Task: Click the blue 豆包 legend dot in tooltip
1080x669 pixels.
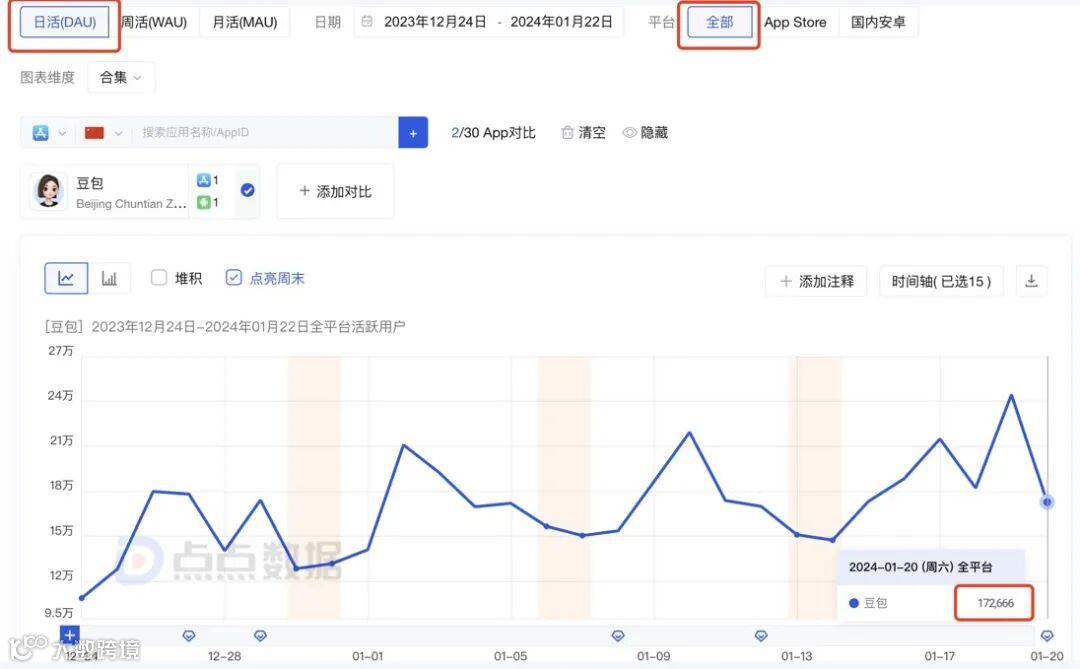Action: click(x=854, y=603)
